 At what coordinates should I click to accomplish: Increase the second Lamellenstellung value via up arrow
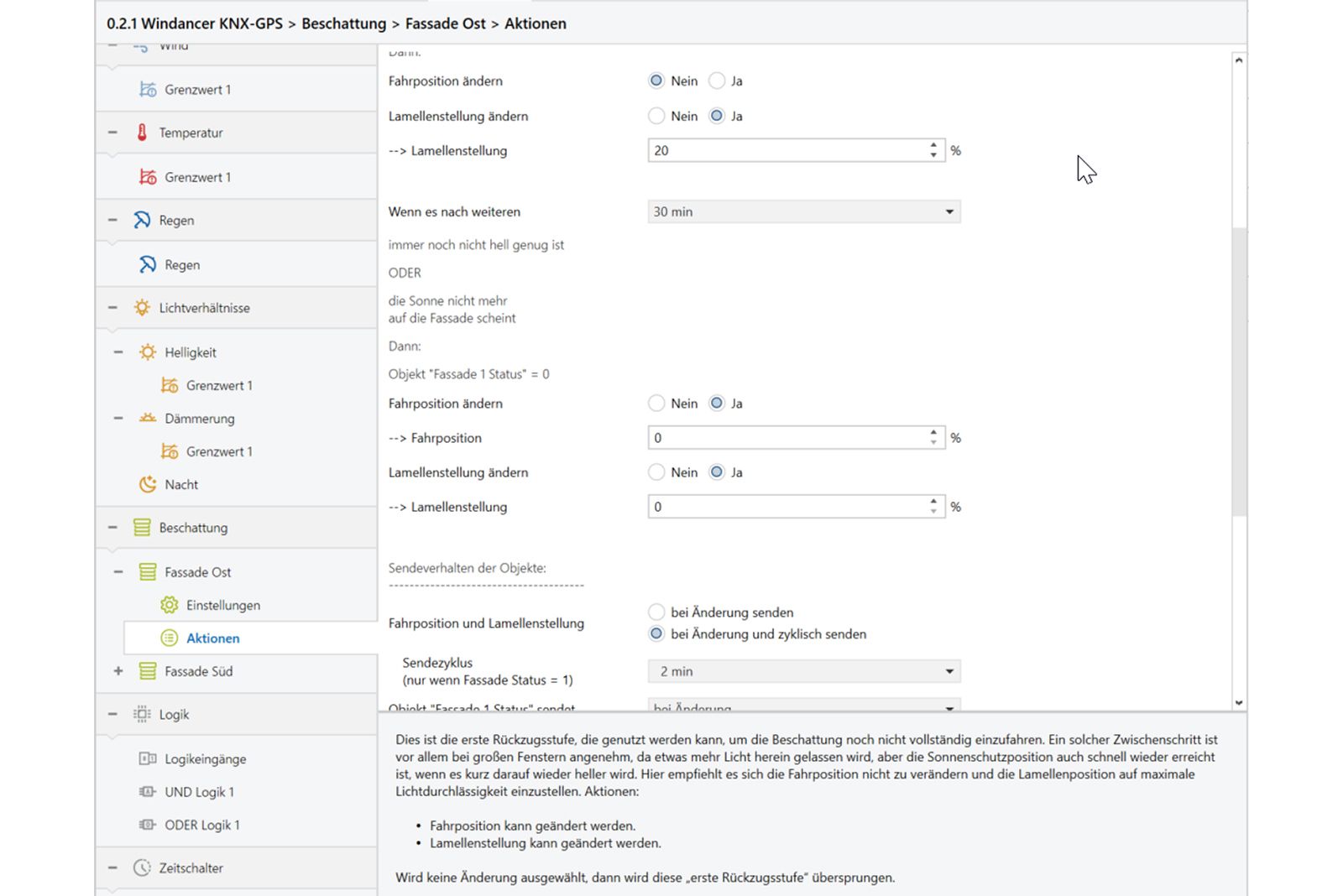934,502
